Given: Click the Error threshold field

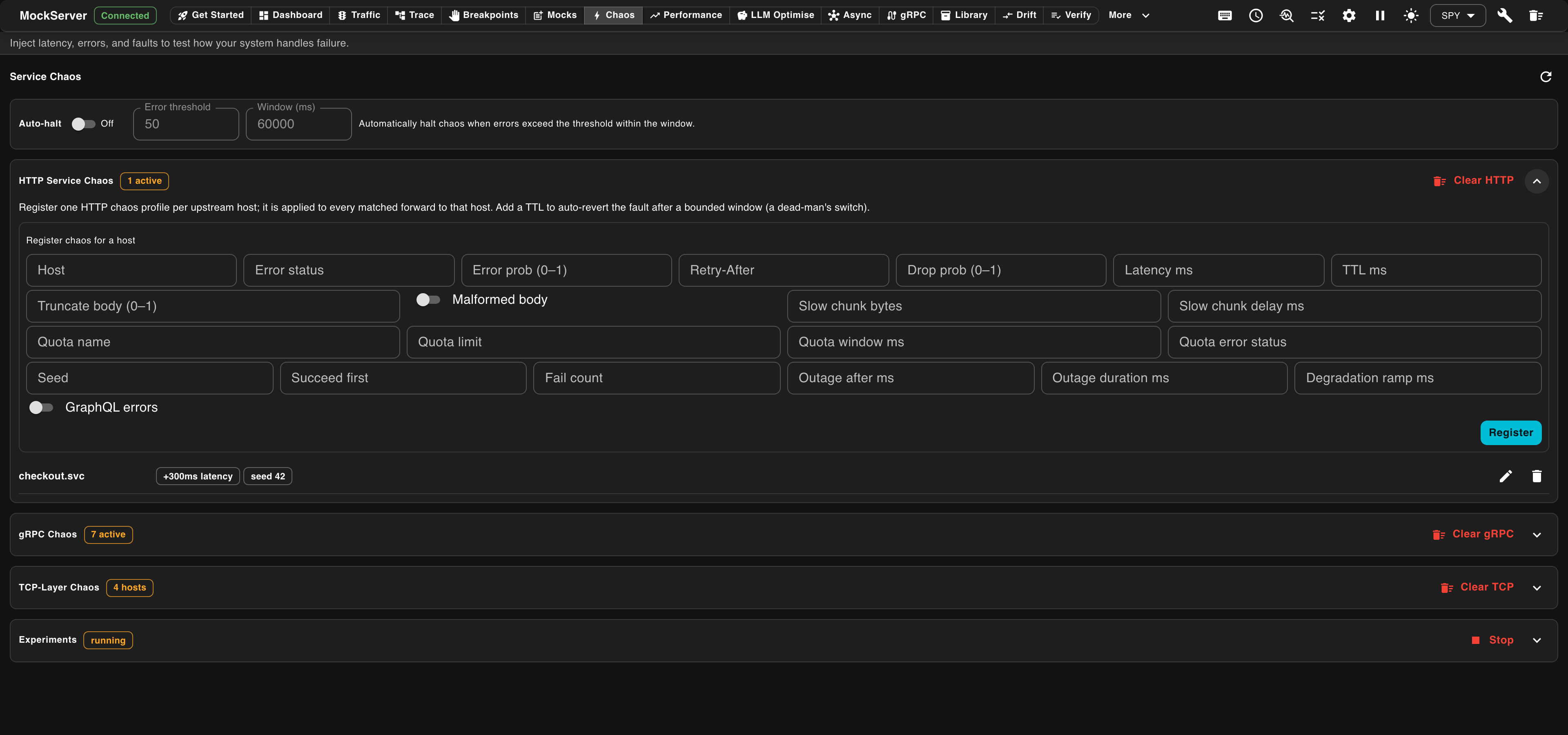Looking at the screenshot, I should point(186,124).
